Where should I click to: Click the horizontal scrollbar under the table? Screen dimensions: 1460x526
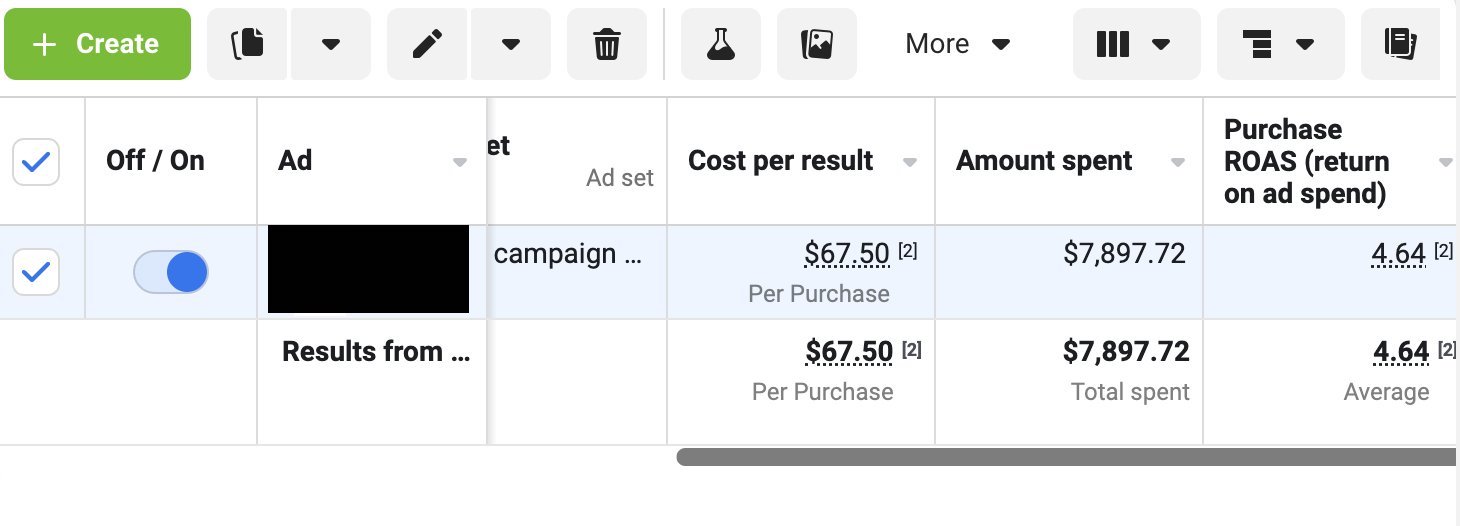1066,457
